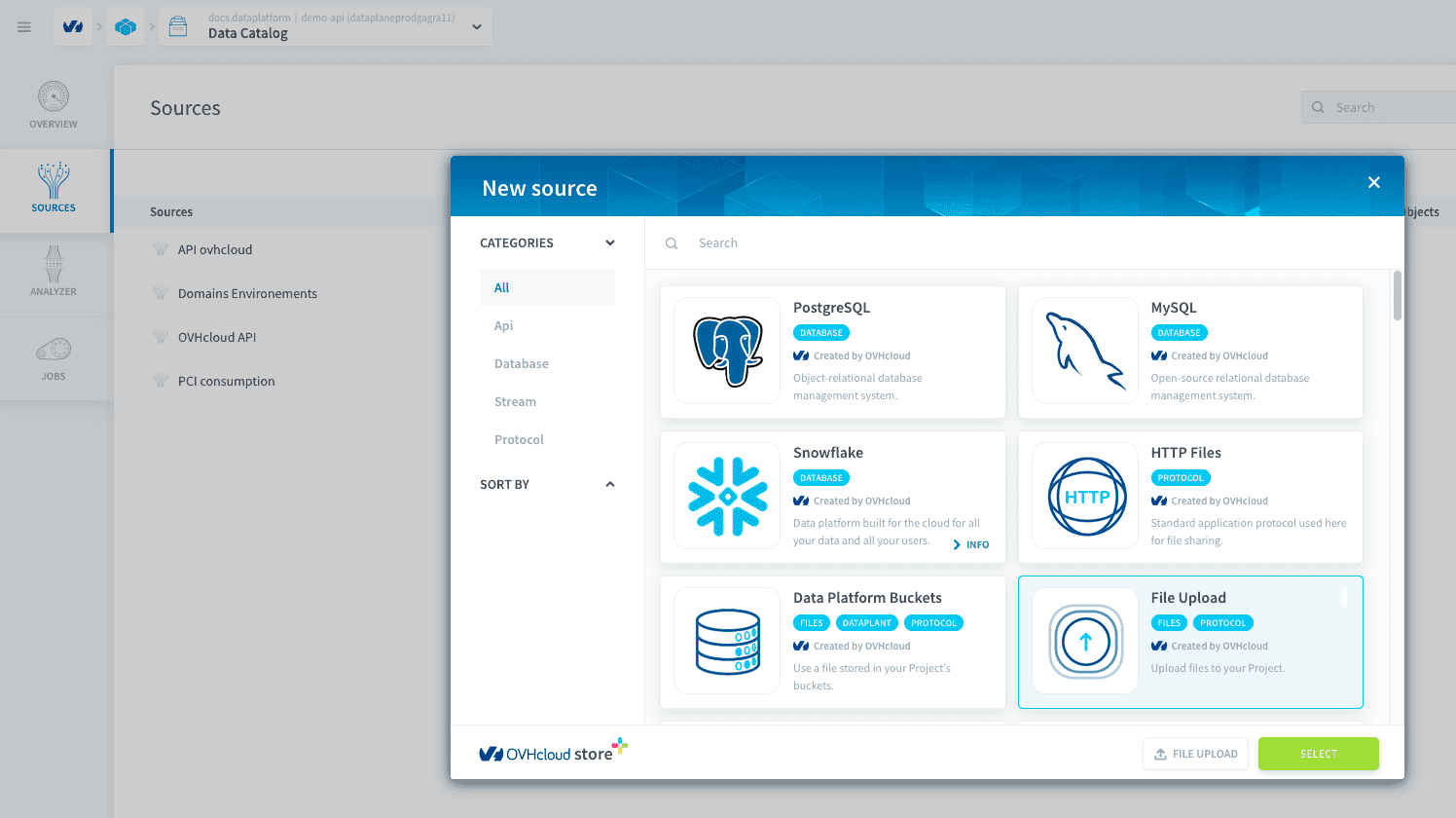
Task: Click the magnifier icon in New source dialog
Action: point(672,243)
